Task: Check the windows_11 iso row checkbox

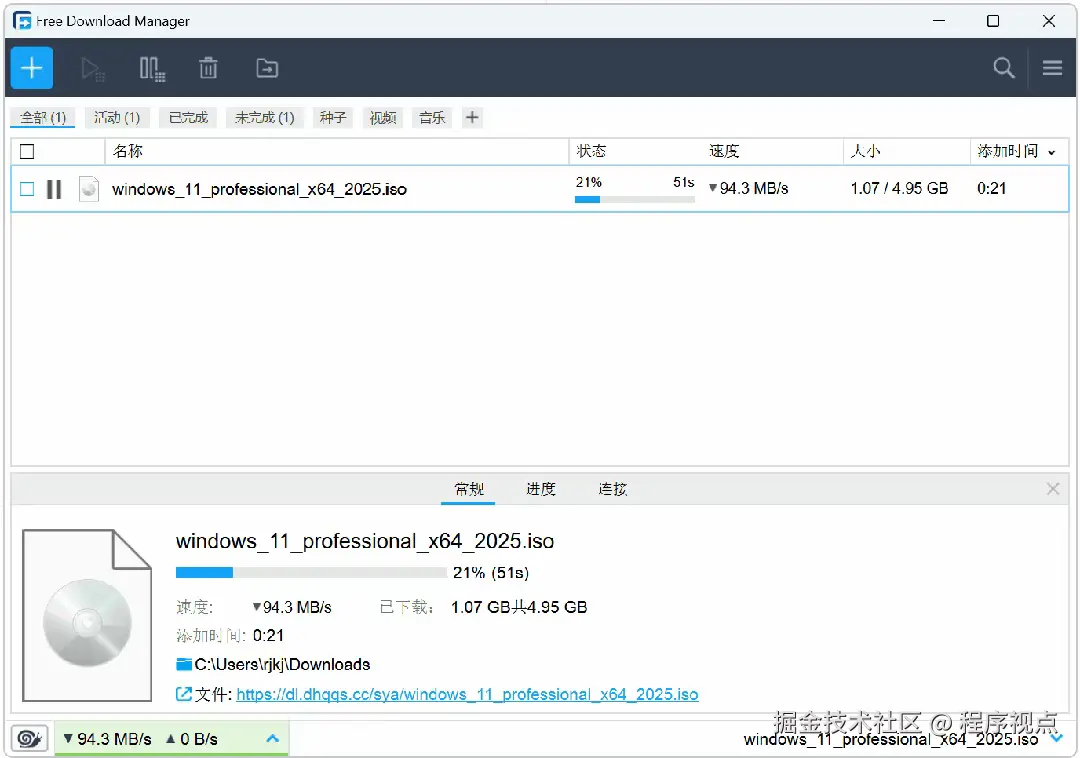Action: pyautogui.click(x=27, y=189)
